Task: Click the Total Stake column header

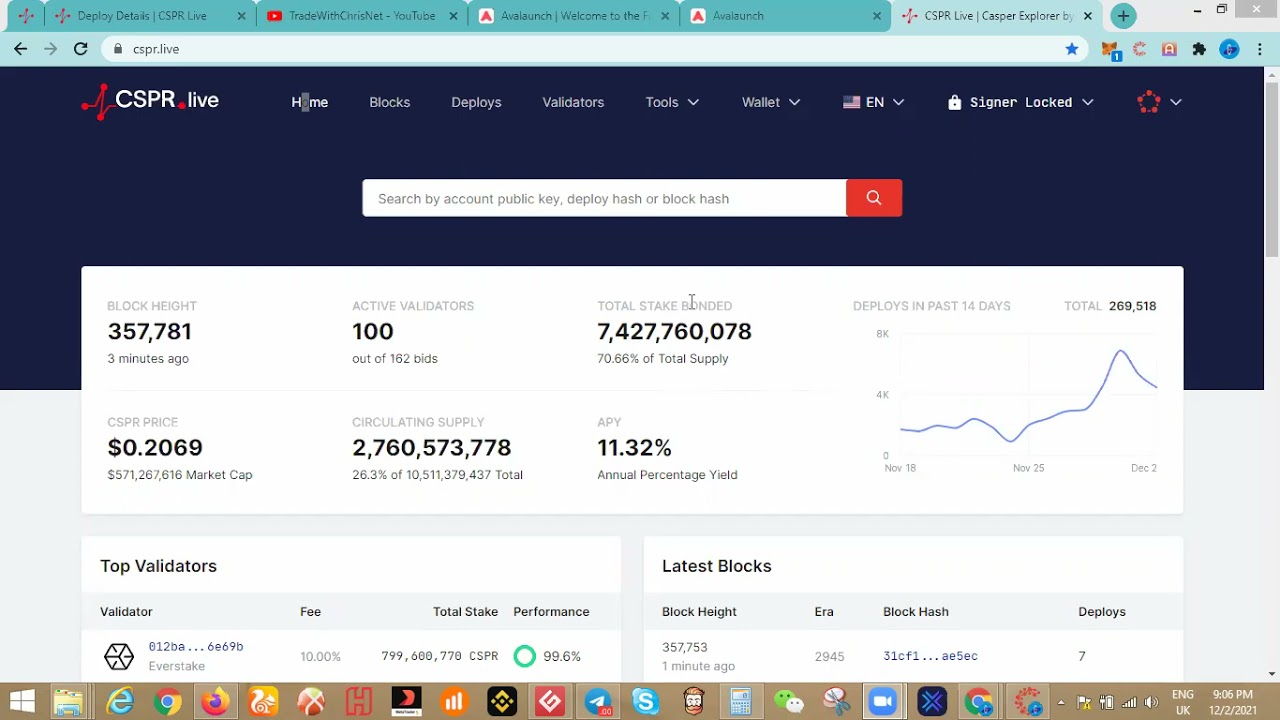Action: point(465,611)
